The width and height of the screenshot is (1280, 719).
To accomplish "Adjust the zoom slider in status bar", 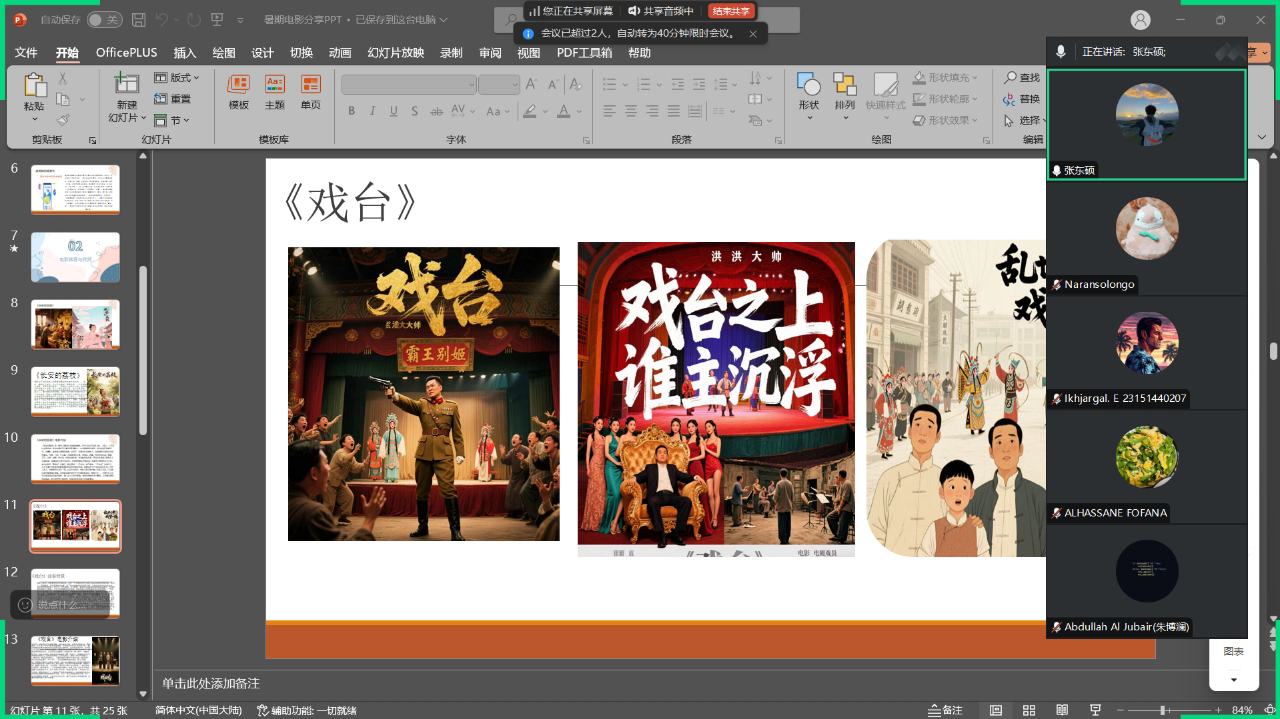I will (1163, 710).
